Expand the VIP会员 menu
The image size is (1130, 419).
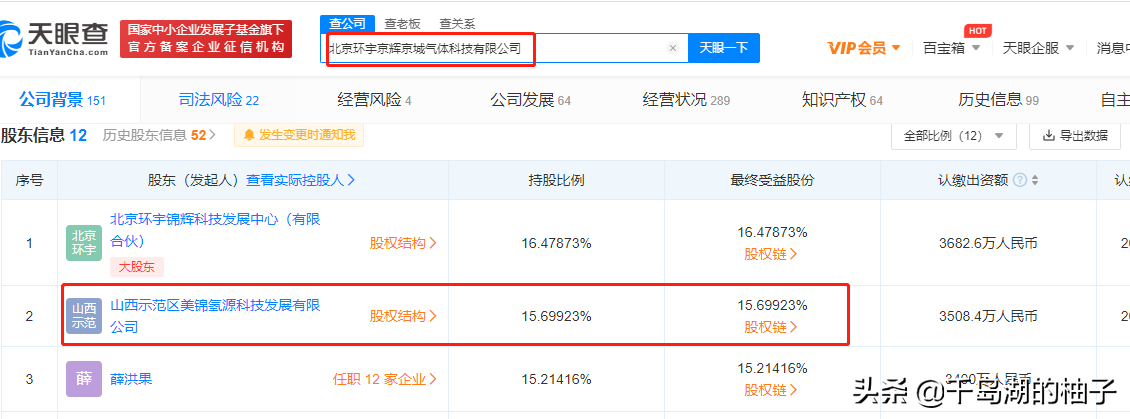(864, 48)
